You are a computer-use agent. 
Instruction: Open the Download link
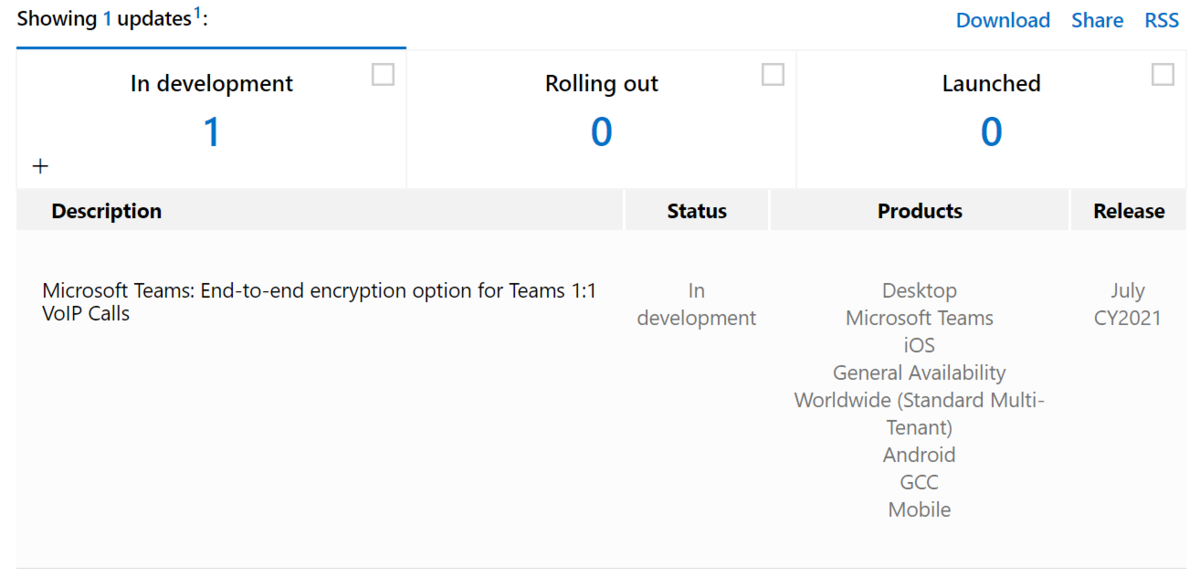pyautogui.click(x=1003, y=20)
